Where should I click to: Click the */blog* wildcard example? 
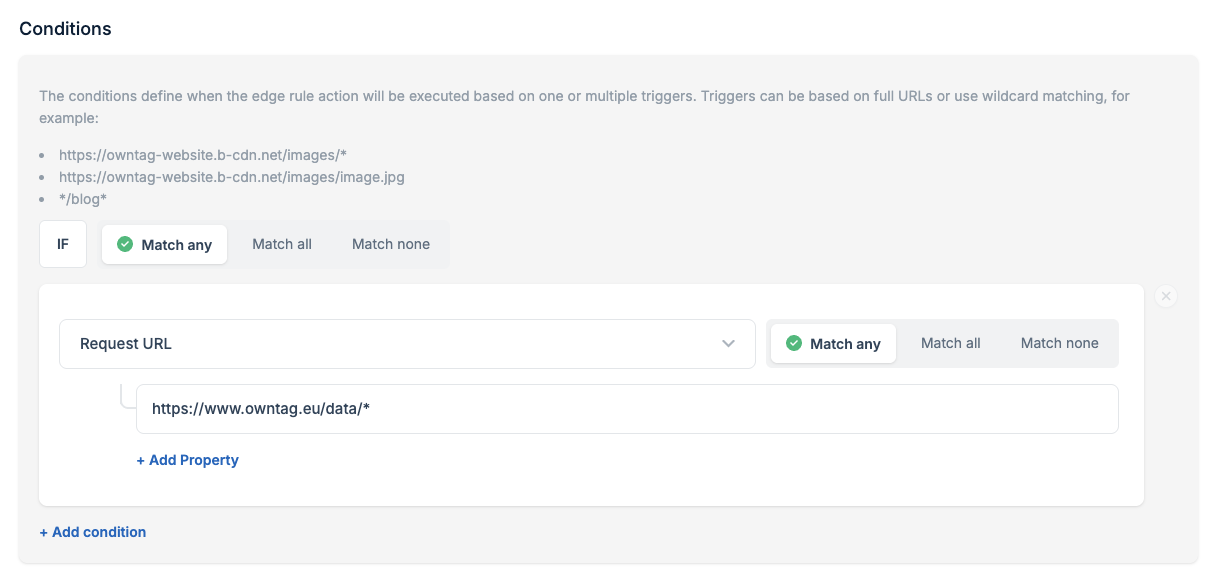[x=83, y=199]
